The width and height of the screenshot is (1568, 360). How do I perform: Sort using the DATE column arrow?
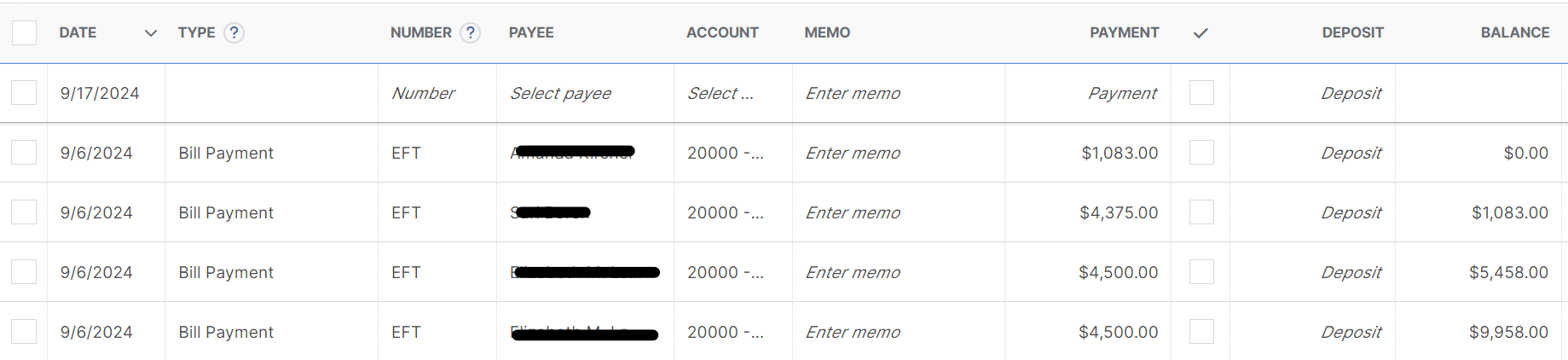click(151, 33)
